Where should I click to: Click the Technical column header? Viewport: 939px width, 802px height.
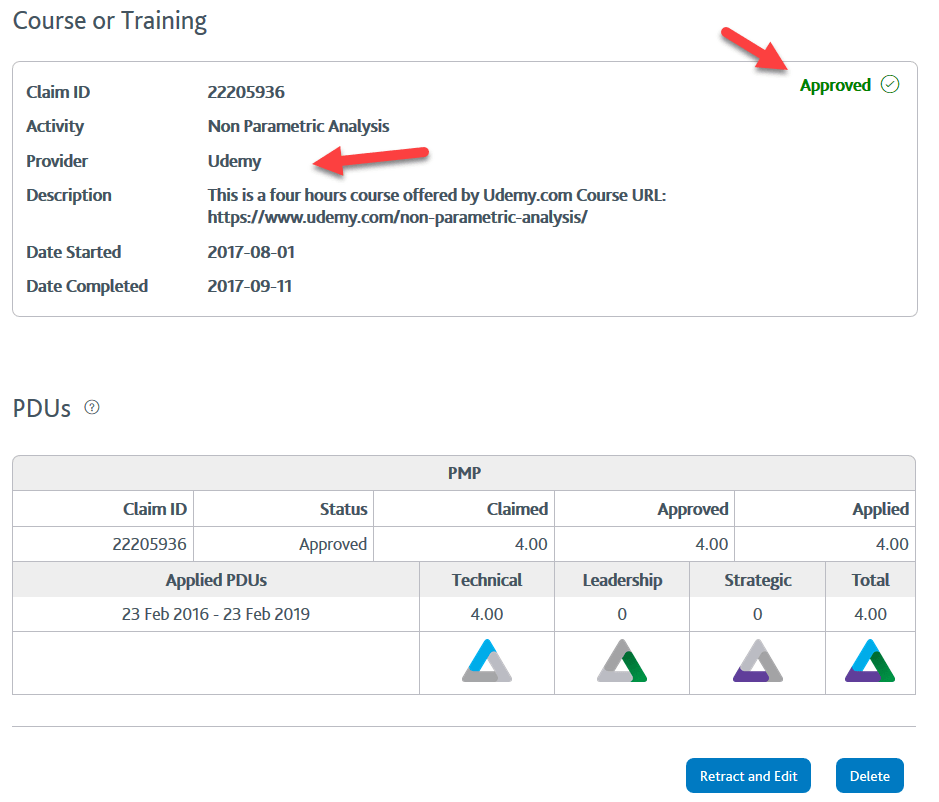487,580
